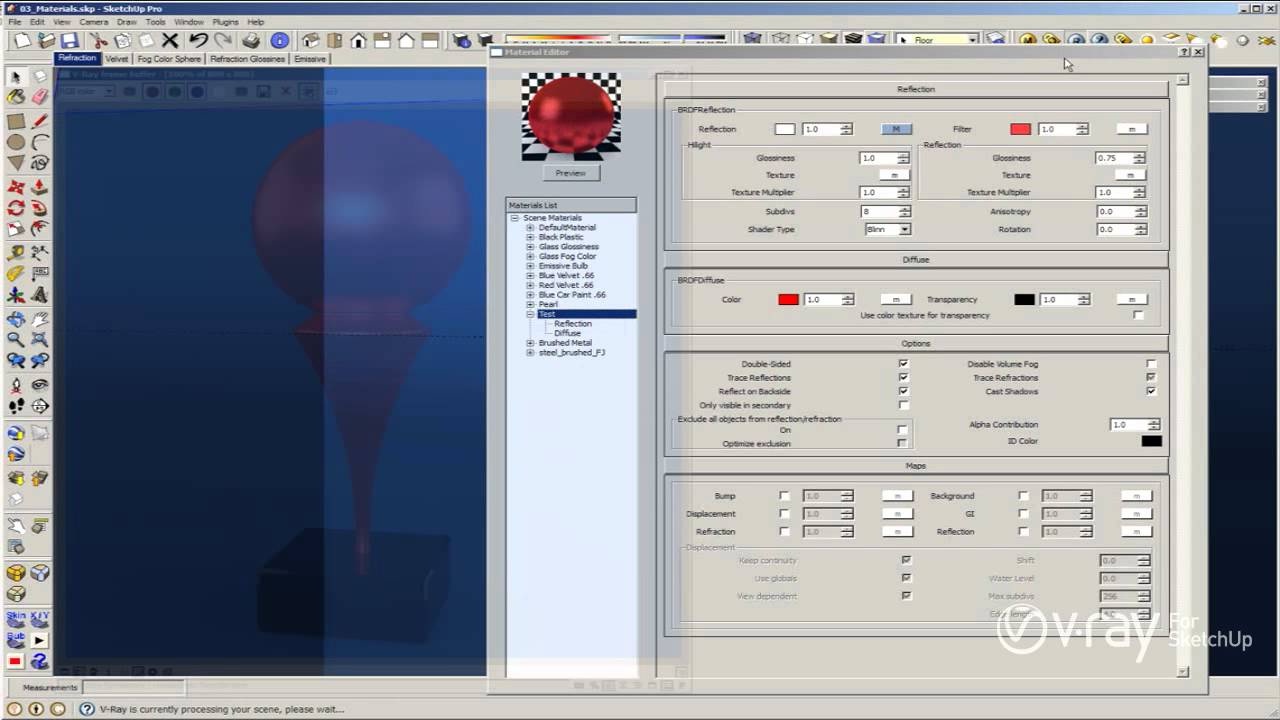
Task: Expand the Pearl material node
Action: (531, 305)
